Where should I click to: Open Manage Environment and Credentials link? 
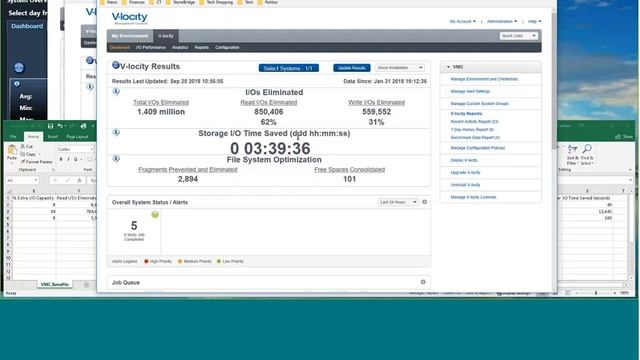(484, 79)
